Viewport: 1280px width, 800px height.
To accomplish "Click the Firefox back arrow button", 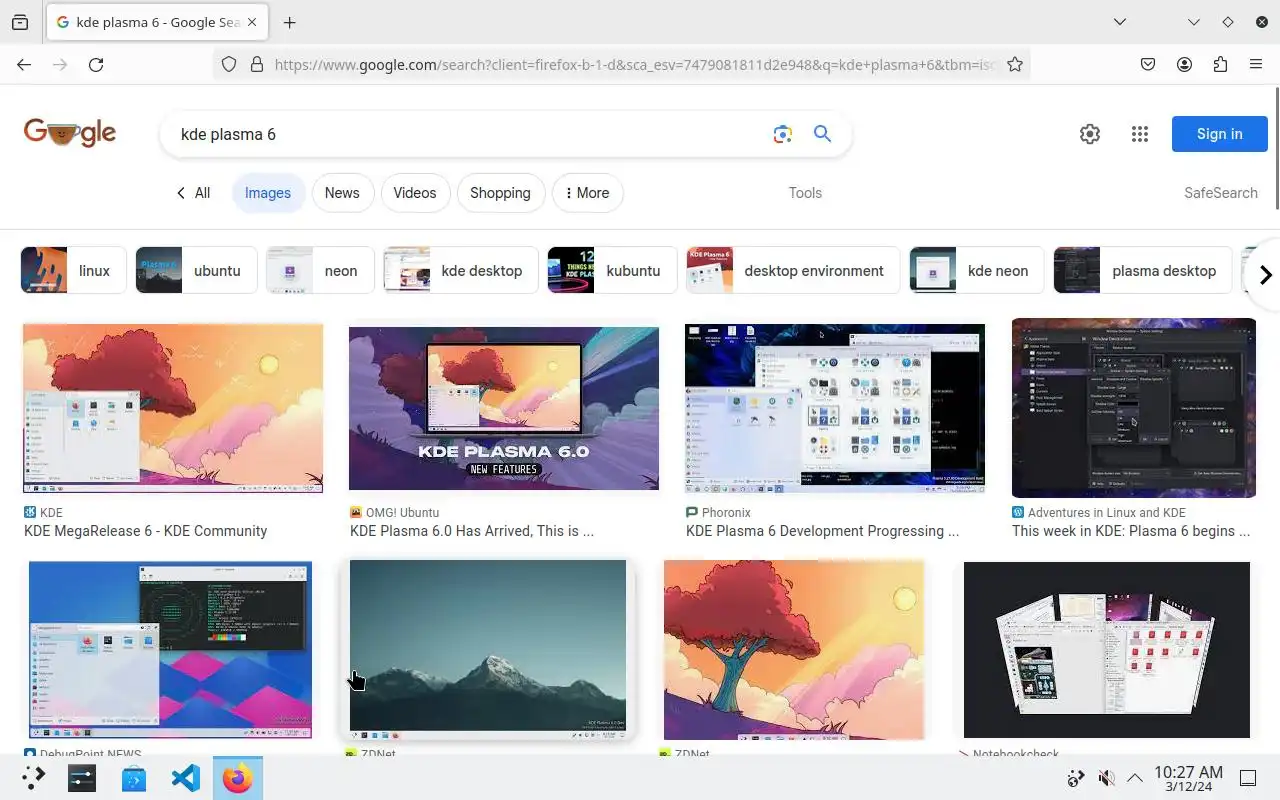I will pos(24,64).
